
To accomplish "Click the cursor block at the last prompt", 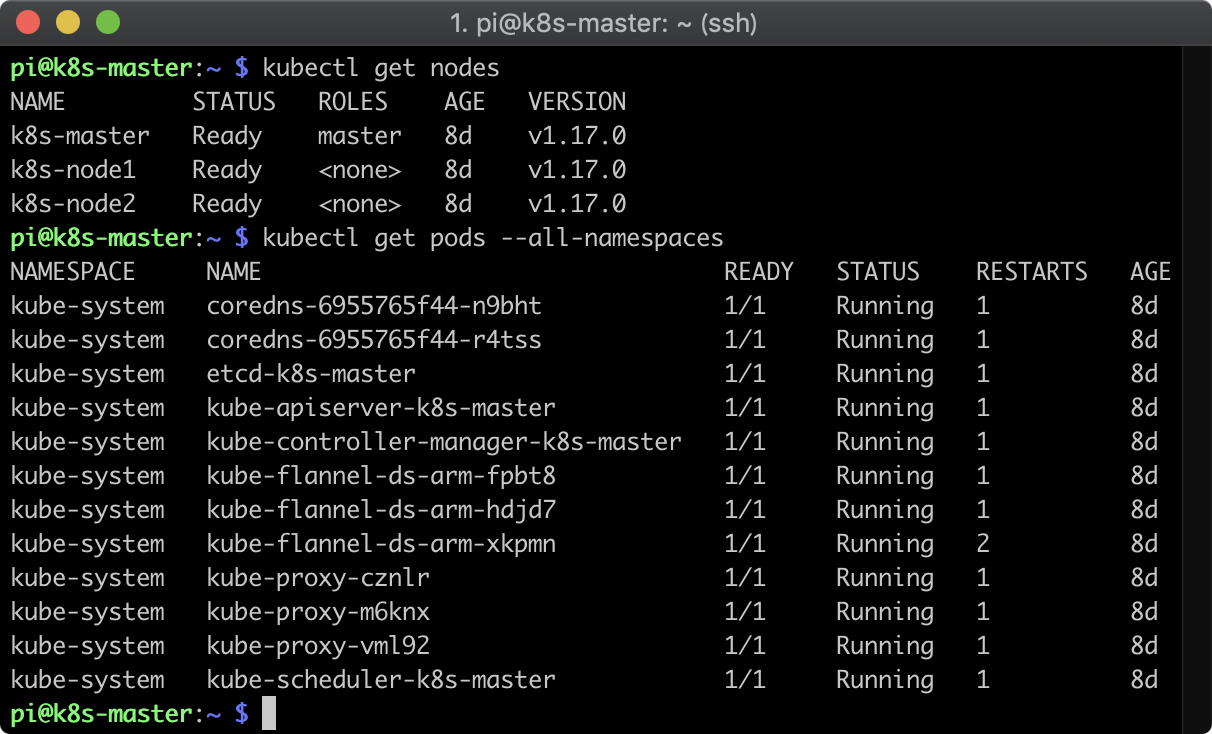I will click(268, 714).
